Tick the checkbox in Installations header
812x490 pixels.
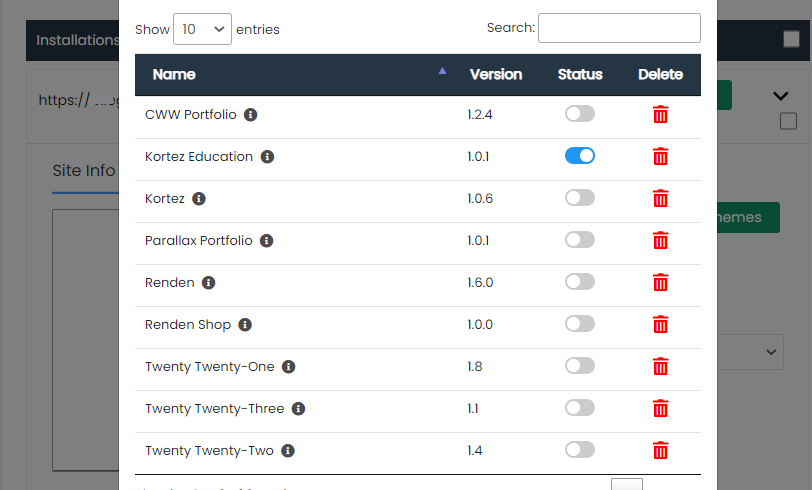pos(791,39)
